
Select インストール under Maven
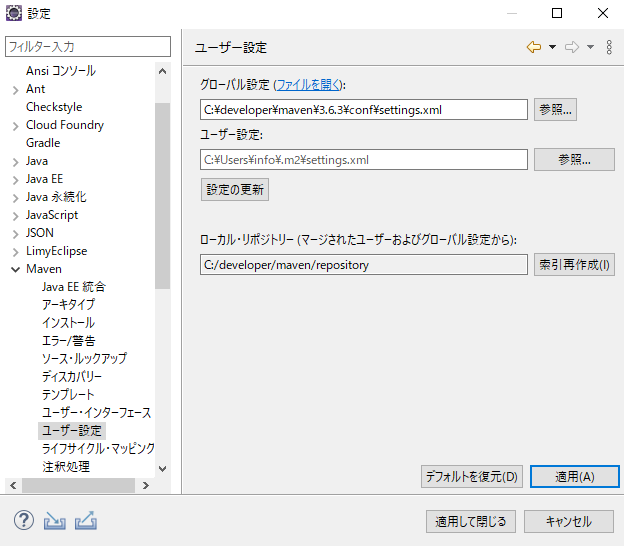click(68, 322)
